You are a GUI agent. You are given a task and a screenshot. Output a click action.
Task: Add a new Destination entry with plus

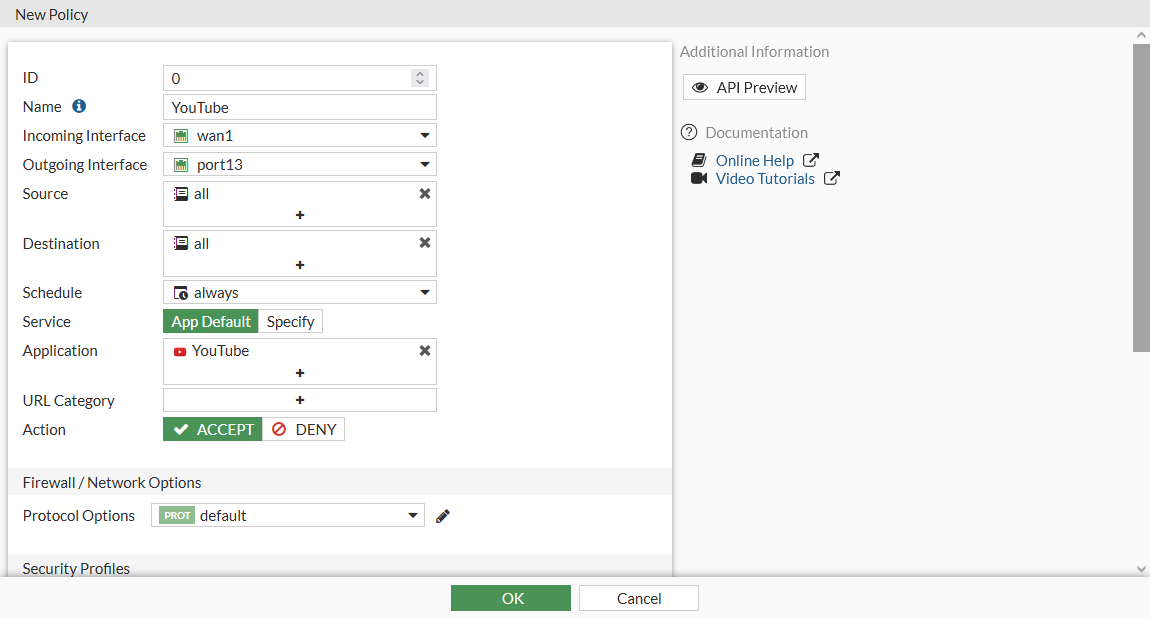click(x=300, y=265)
